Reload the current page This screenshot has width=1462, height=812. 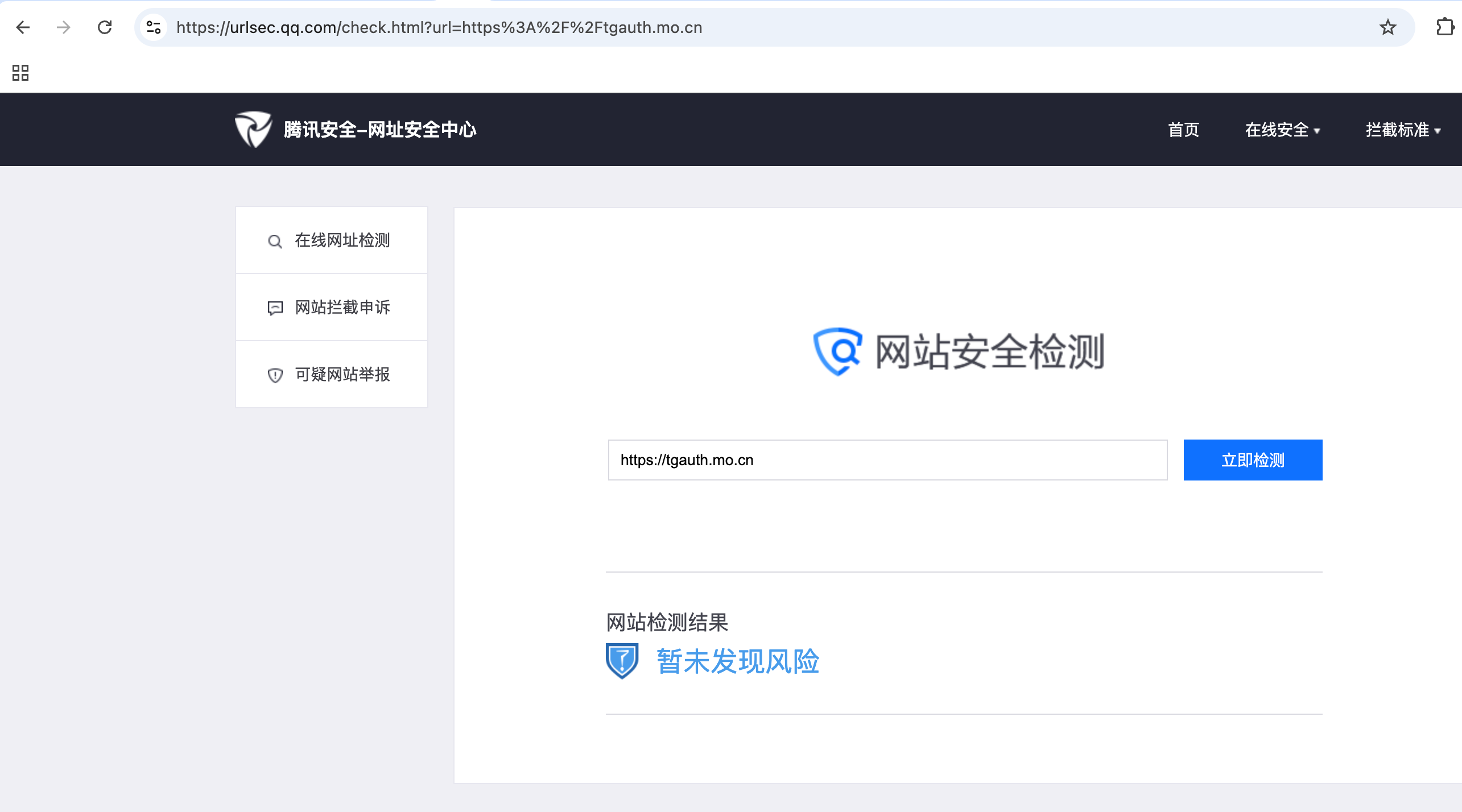(105, 27)
